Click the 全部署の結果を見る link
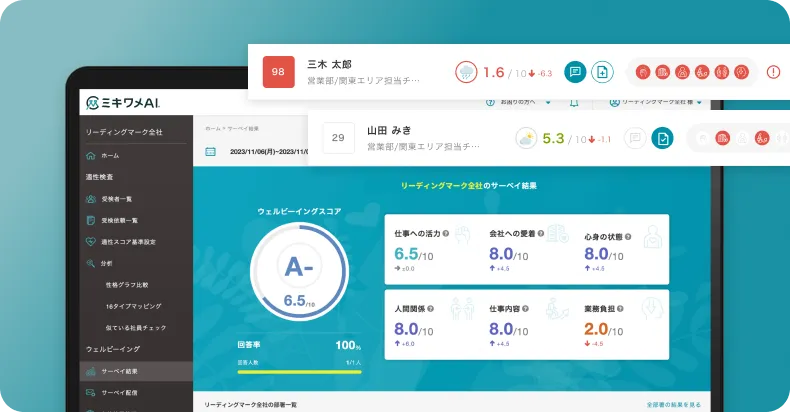This screenshot has width=790, height=412. point(674,405)
